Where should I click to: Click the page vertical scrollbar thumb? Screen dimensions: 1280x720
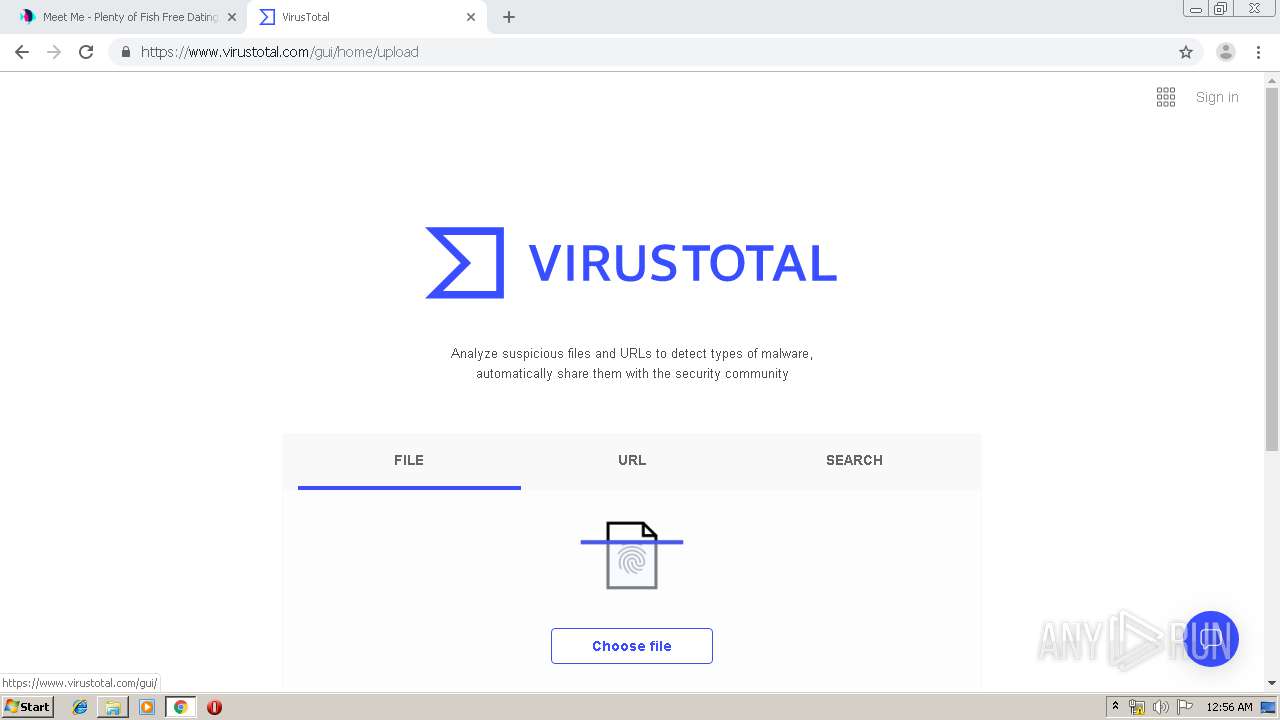(x=1272, y=270)
